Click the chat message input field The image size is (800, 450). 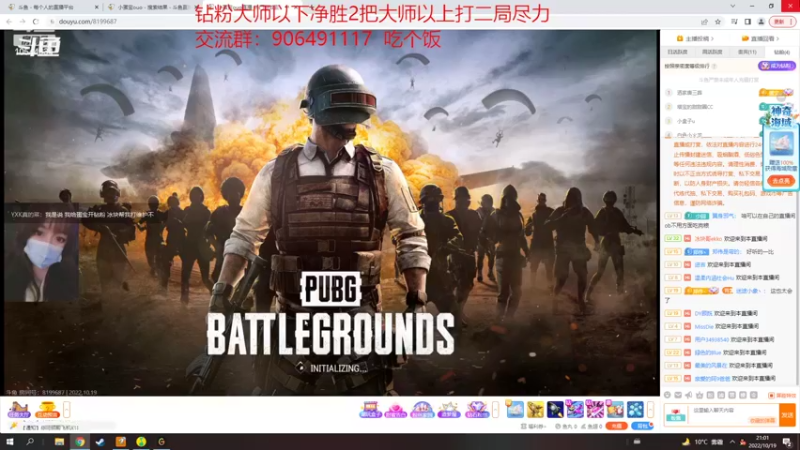coord(734,415)
